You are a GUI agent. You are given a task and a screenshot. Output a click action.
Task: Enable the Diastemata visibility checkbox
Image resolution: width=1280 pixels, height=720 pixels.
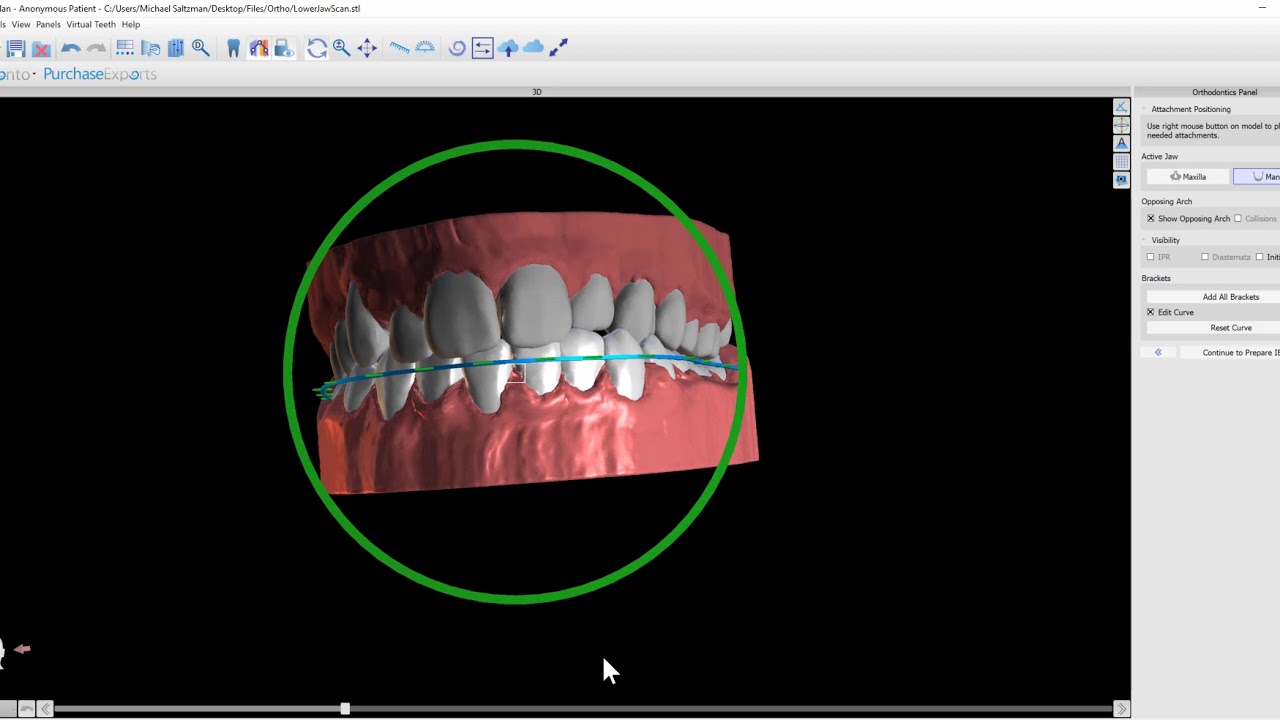(x=1205, y=257)
